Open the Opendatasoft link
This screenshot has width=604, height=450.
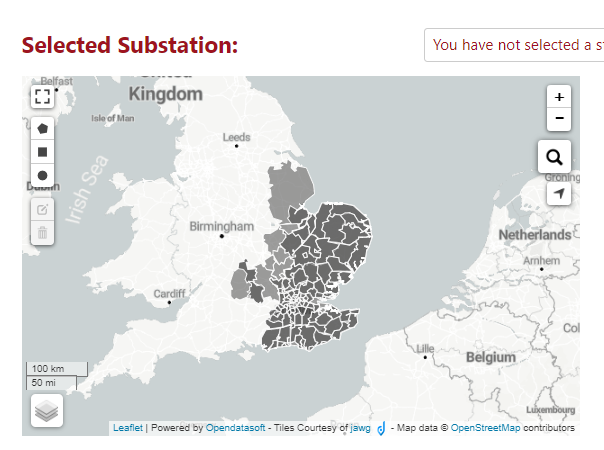tap(235, 428)
